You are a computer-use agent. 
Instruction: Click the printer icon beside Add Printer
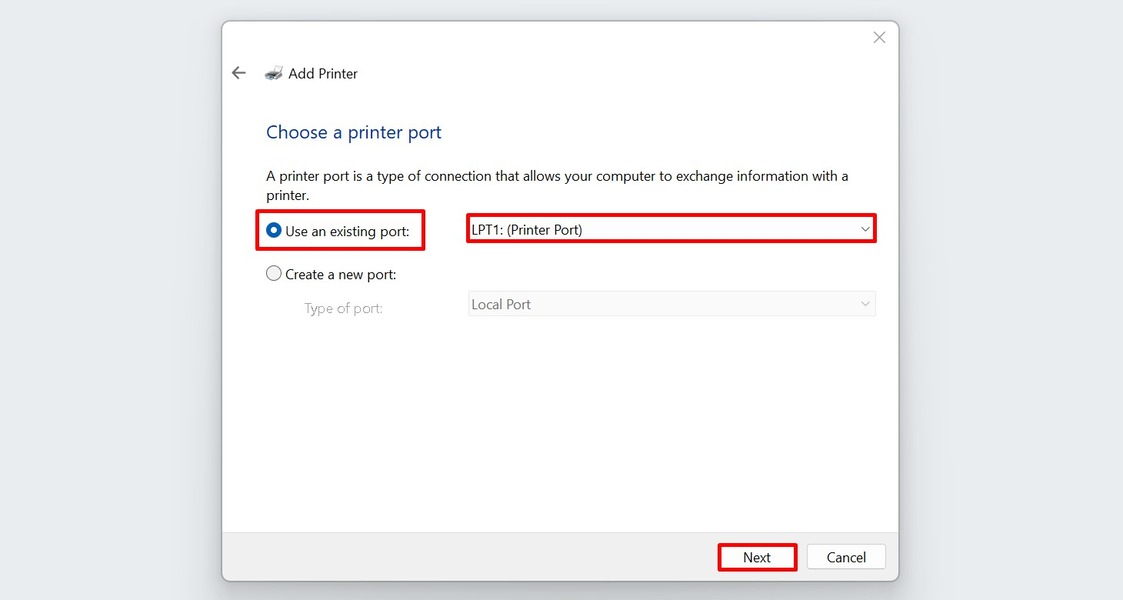point(273,72)
